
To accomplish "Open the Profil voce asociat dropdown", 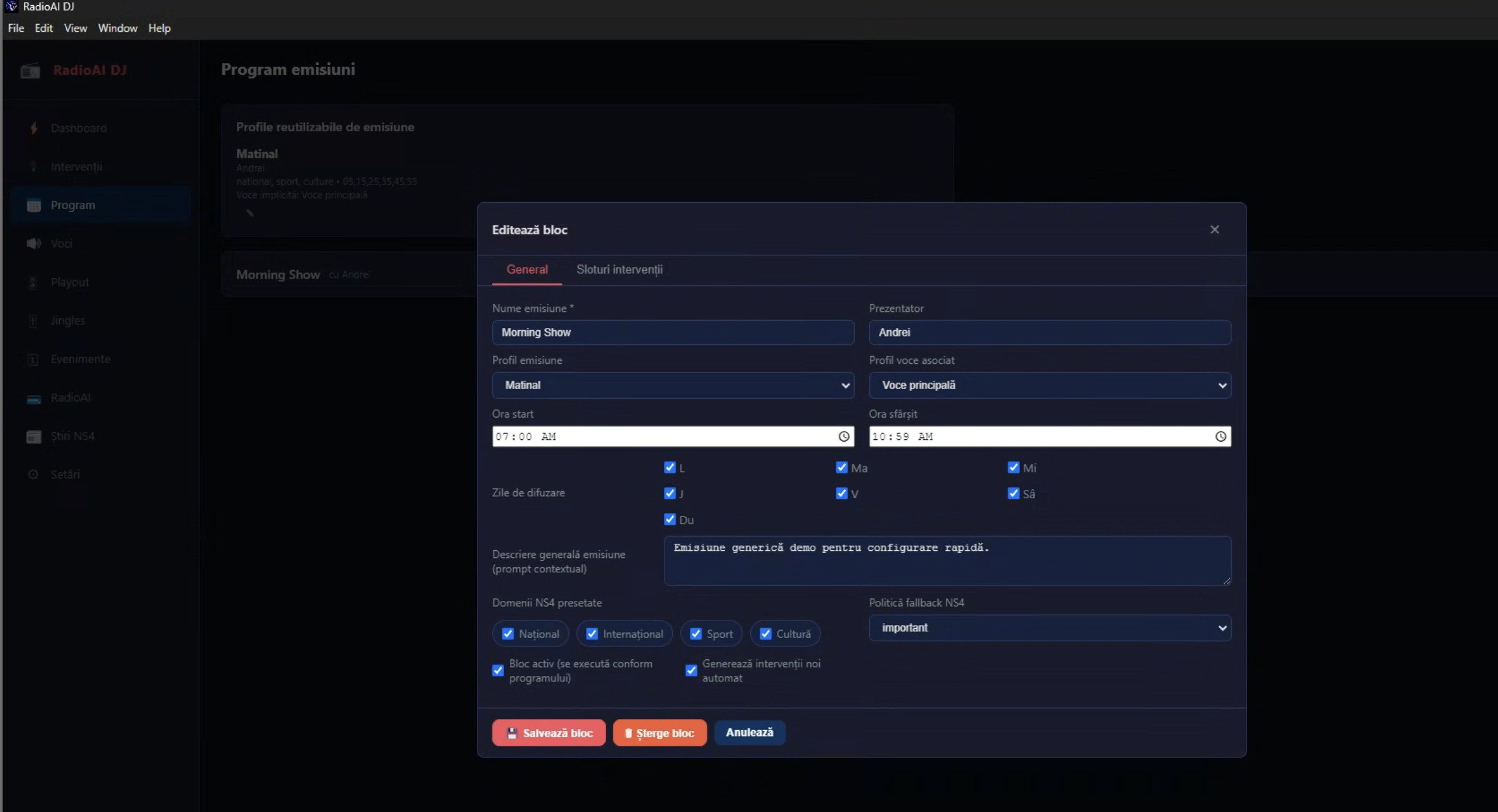I will pos(1050,385).
